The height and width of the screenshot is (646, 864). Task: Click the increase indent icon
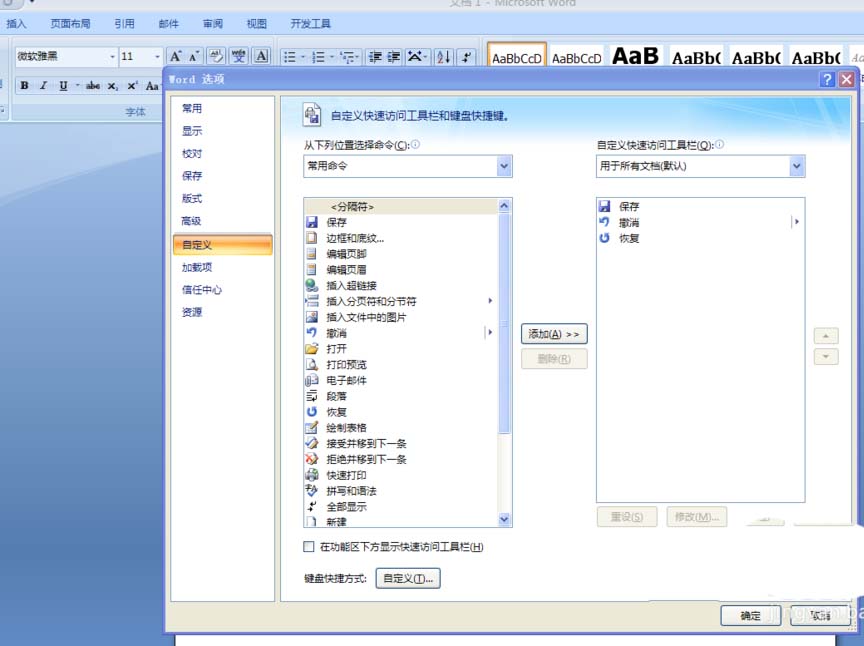(393, 57)
